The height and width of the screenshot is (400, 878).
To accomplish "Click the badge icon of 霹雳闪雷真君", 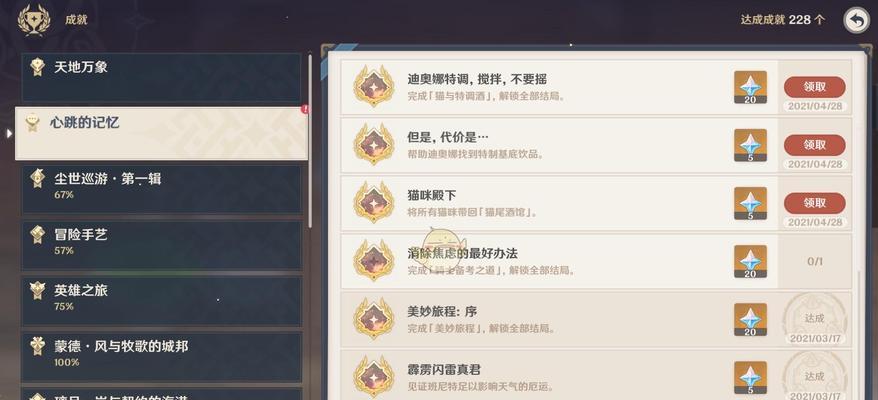I will (x=373, y=376).
